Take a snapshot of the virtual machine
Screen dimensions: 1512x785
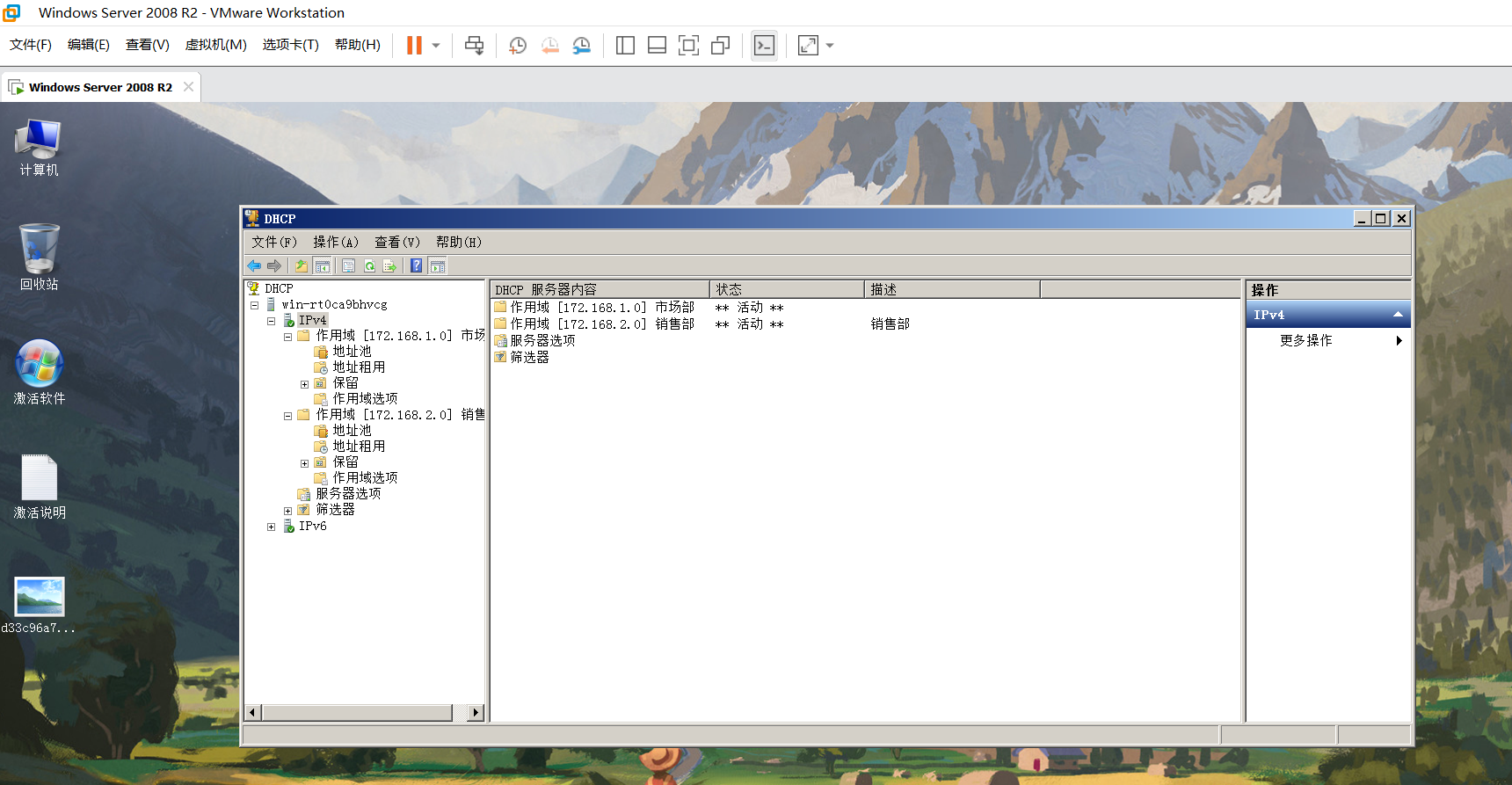click(x=518, y=46)
